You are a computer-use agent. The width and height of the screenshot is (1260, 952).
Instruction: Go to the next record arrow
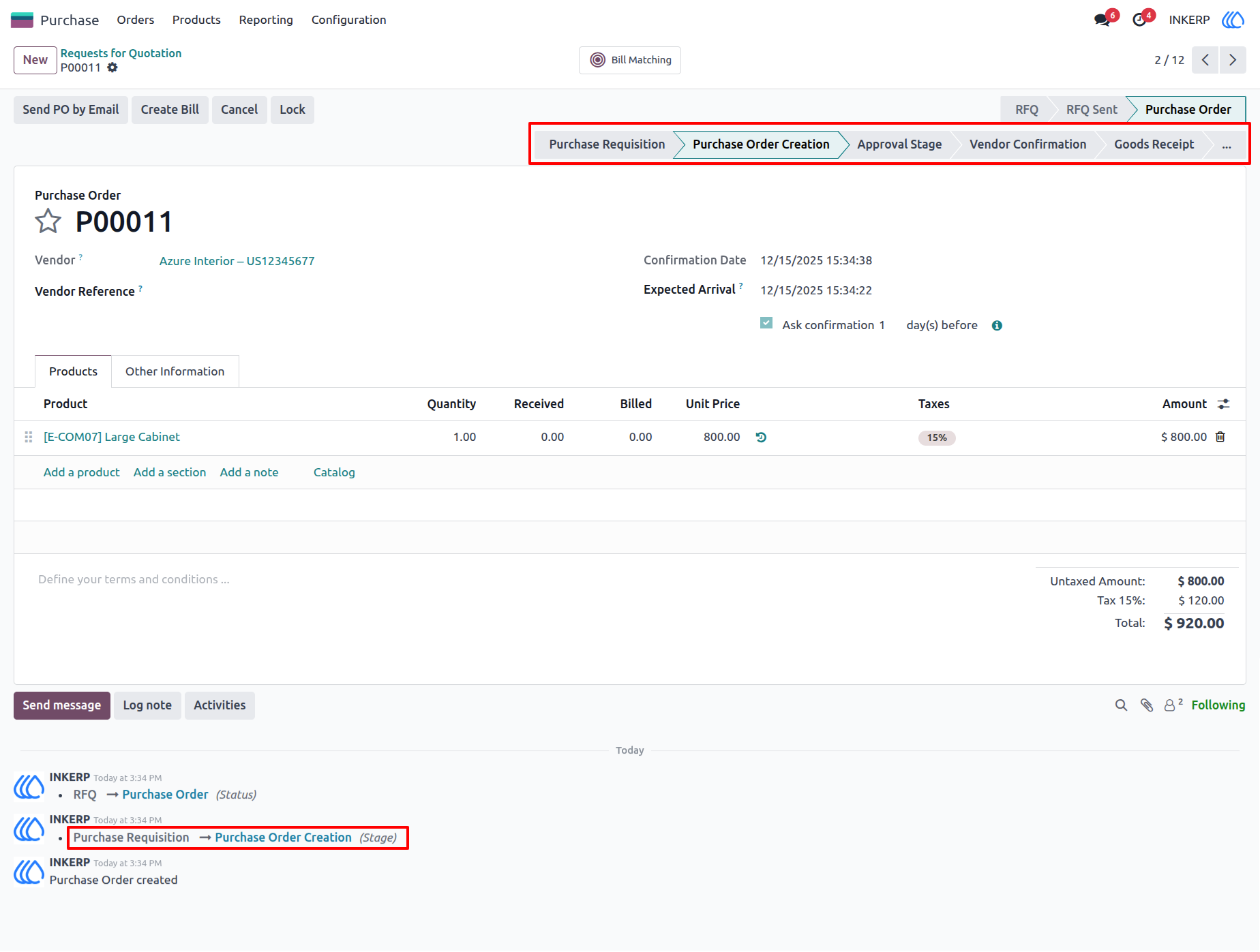(1233, 60)
